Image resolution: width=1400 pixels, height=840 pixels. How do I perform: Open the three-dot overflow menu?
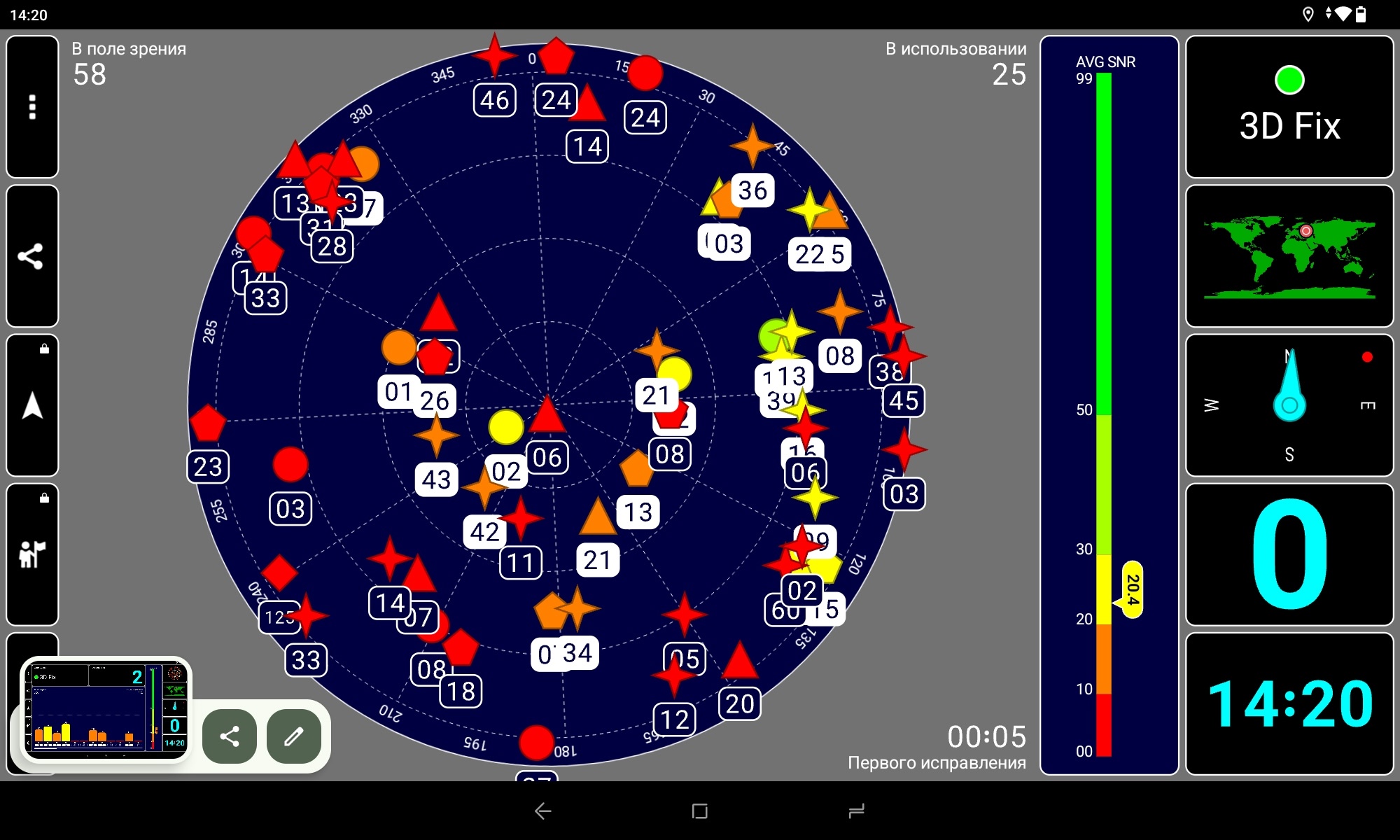coord(32,106)
